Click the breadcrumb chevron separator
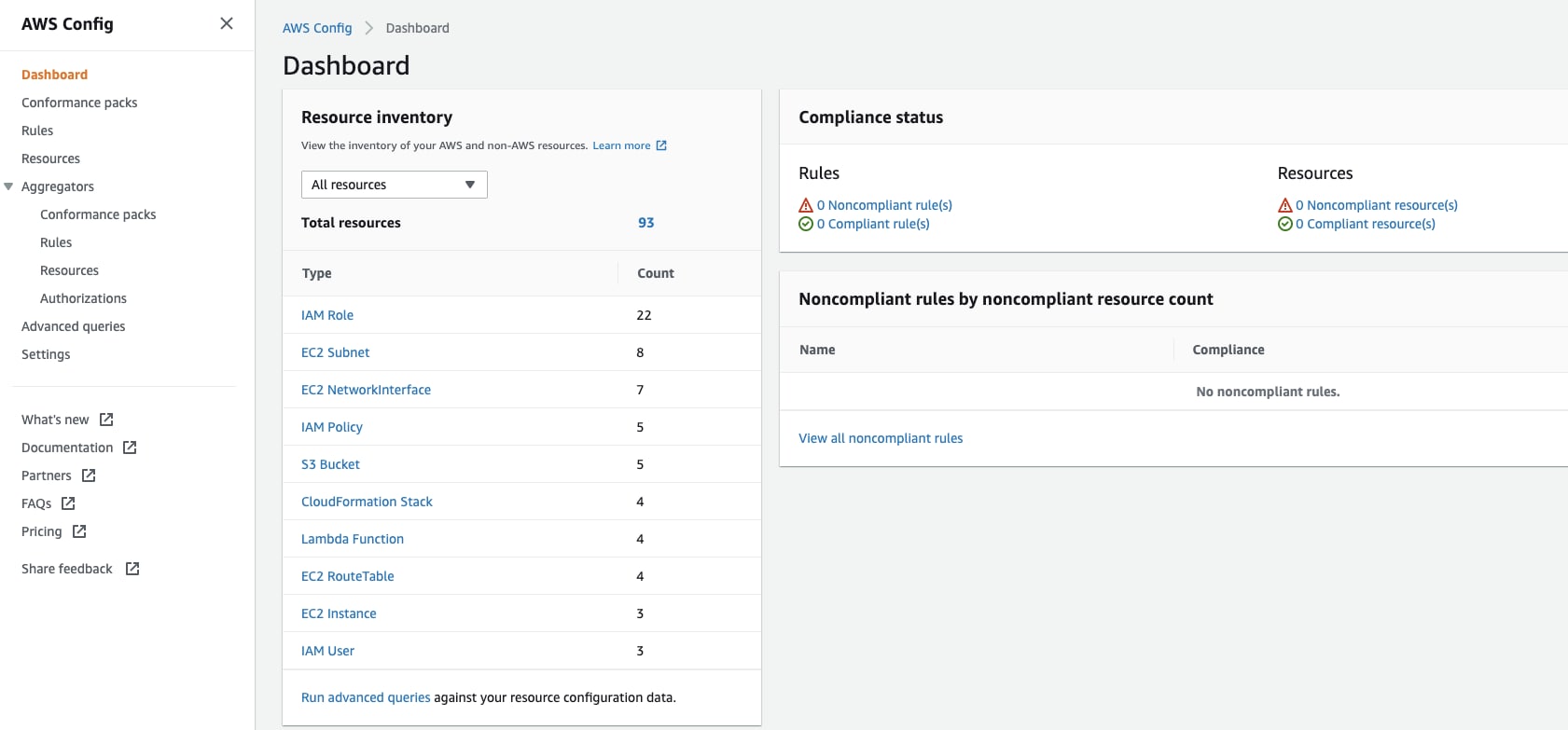This screenshot has height=730, width=1568. coord(369,28)
